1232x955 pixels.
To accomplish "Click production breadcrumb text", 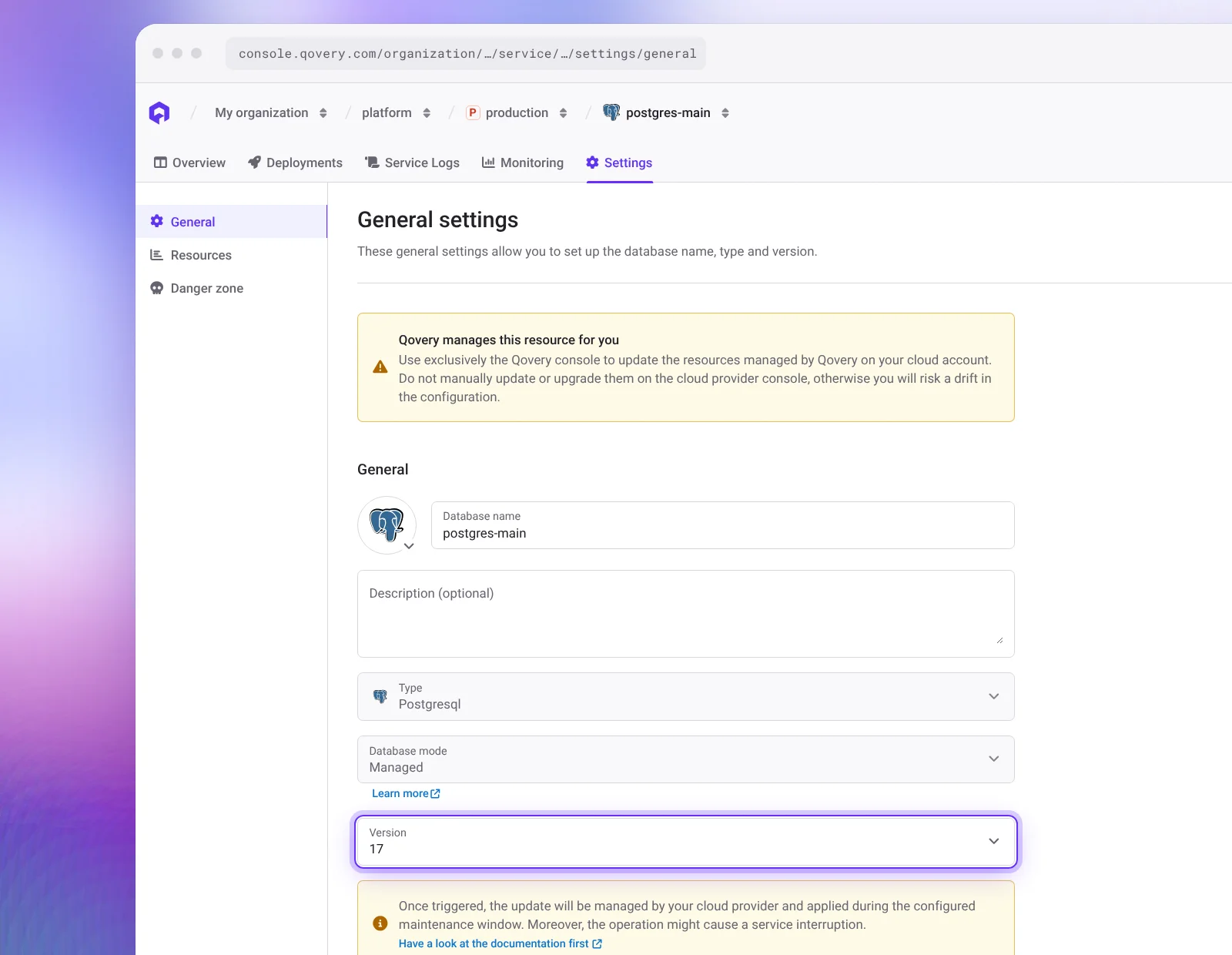I will click(517, 112).
